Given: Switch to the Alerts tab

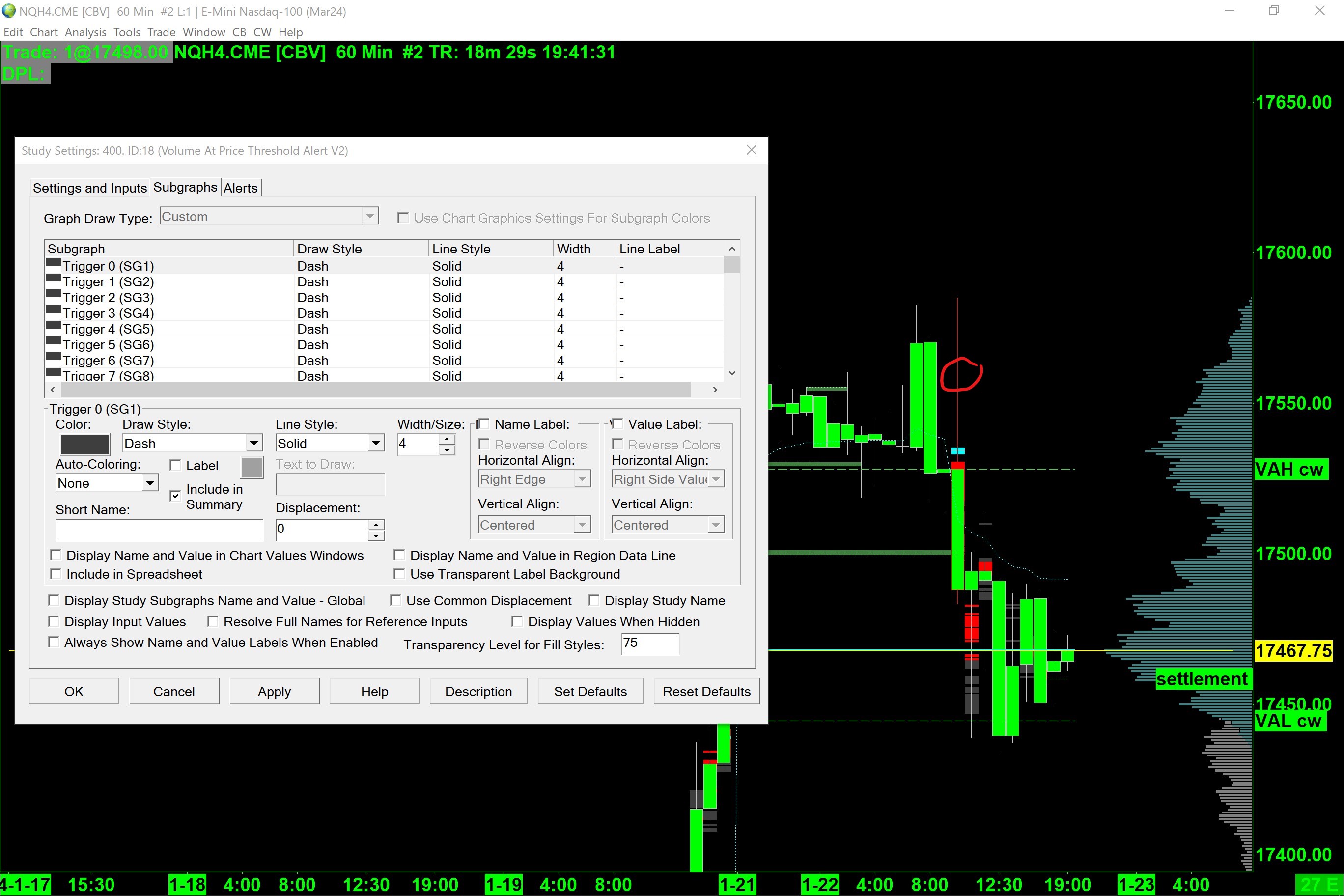Looking at the screenshot, I should tap(240, 188).
